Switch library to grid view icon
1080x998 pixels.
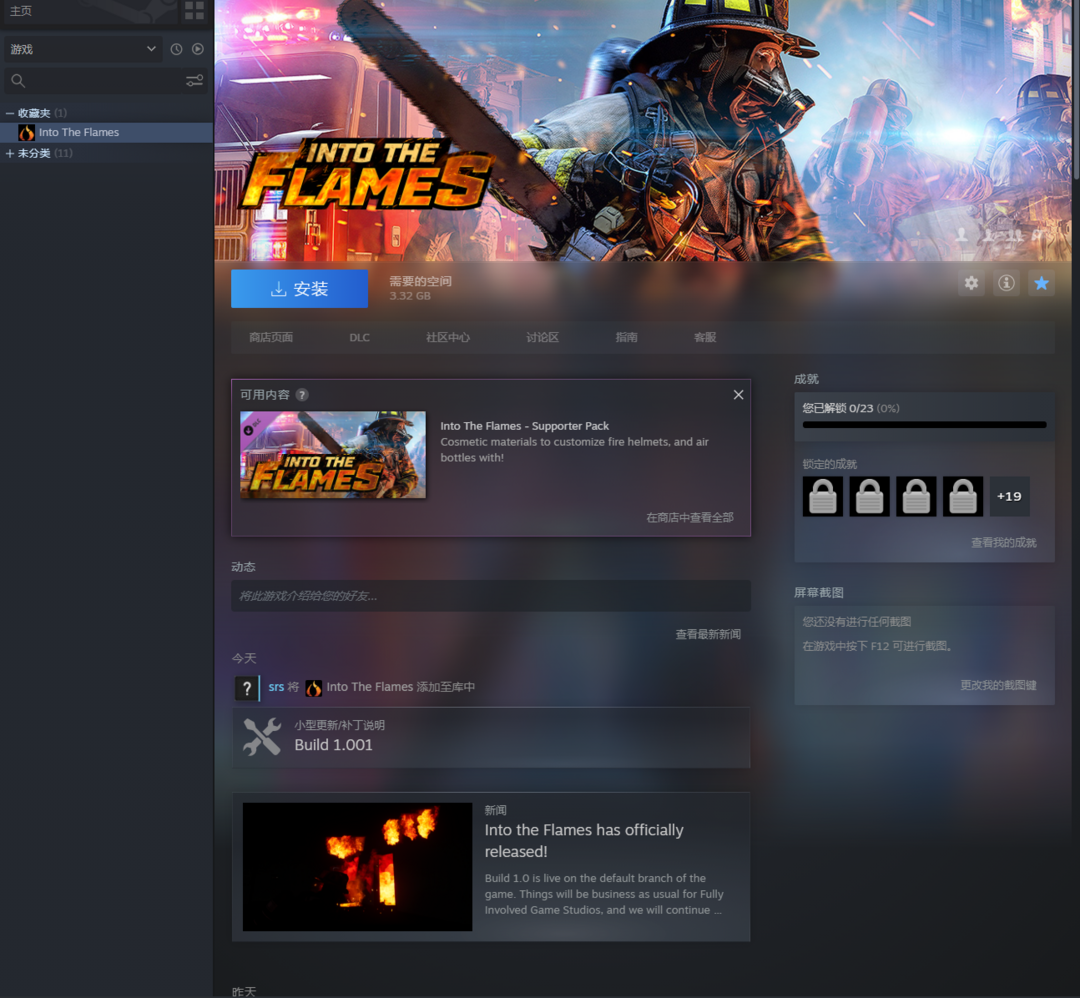pyautogui.click(x=194, y=10)
